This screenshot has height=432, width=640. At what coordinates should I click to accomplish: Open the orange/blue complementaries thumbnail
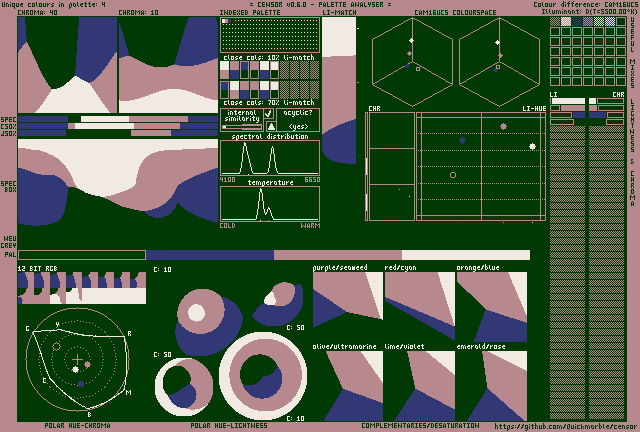[492, 307]
